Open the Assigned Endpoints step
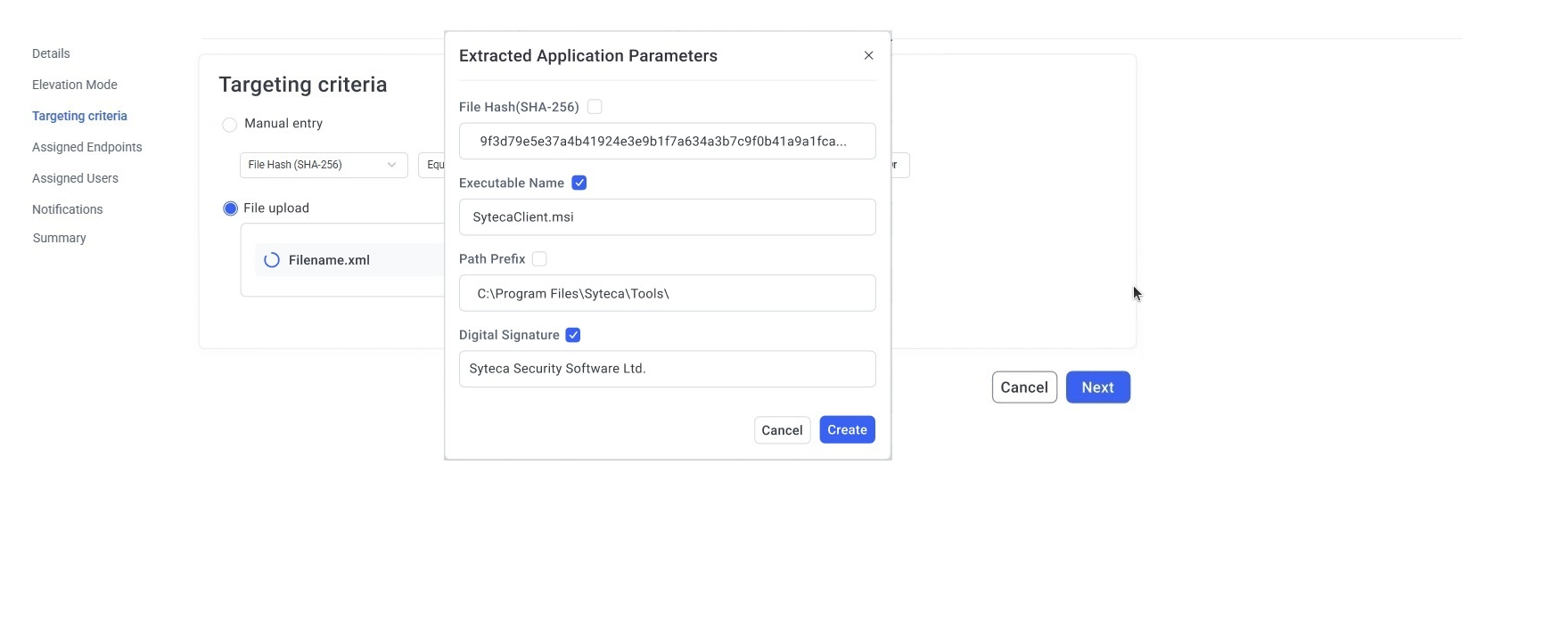1568x628 pixels. 87,147
